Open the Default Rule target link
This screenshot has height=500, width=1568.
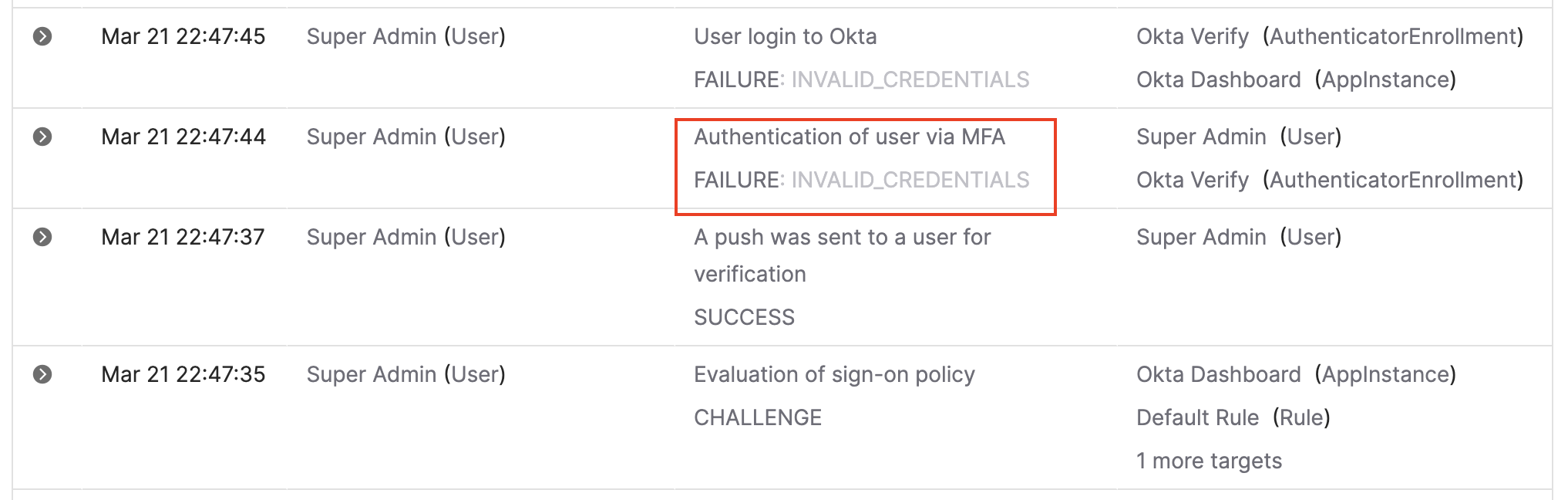pos(1197,417)
